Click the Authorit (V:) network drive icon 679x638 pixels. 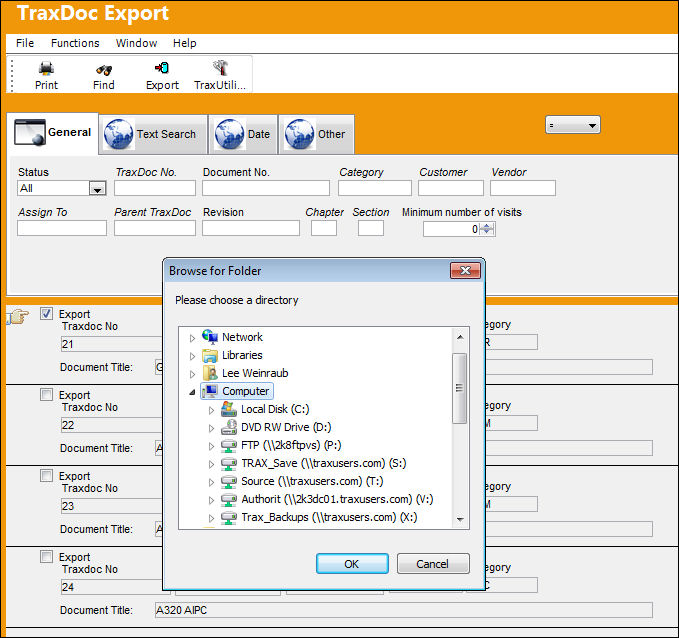[229, 499]
